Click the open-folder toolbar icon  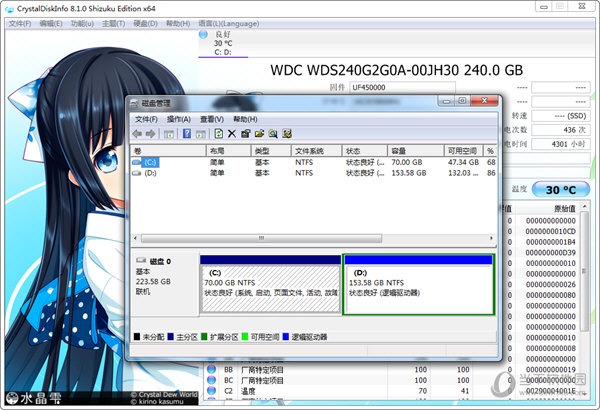[x=259, y=134]
